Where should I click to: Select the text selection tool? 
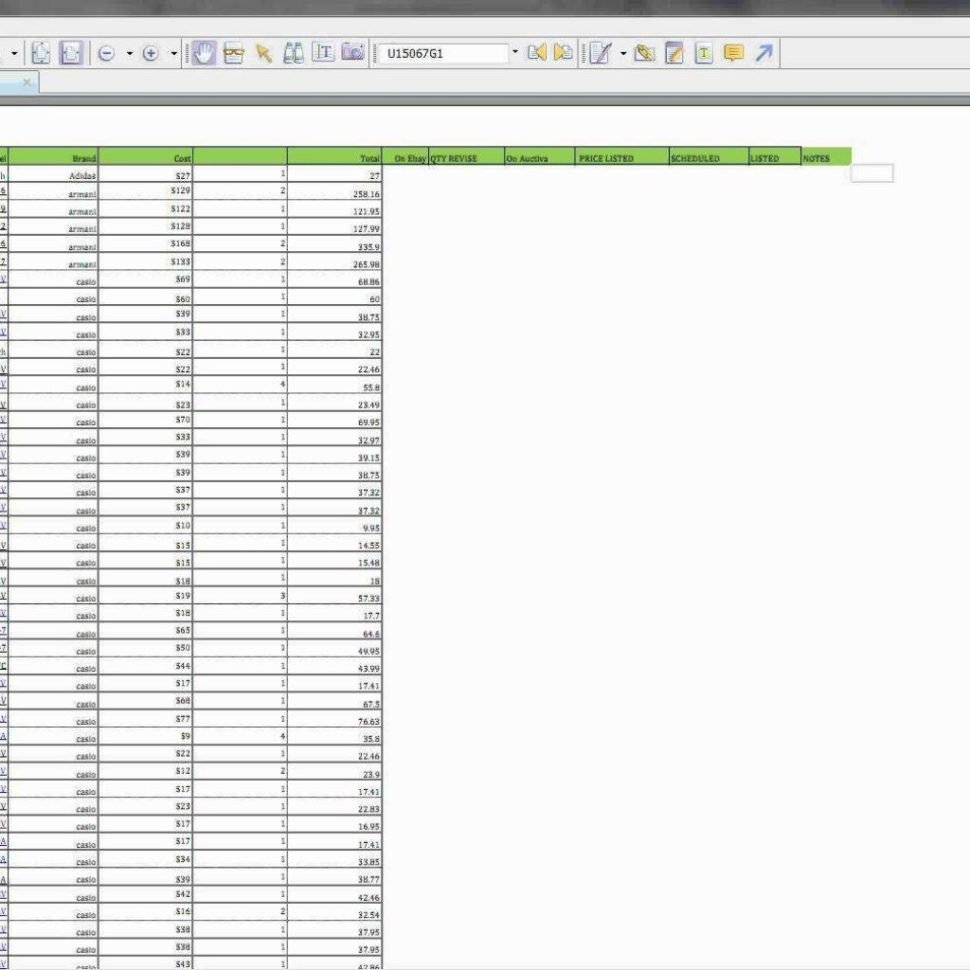pos(321,52)
